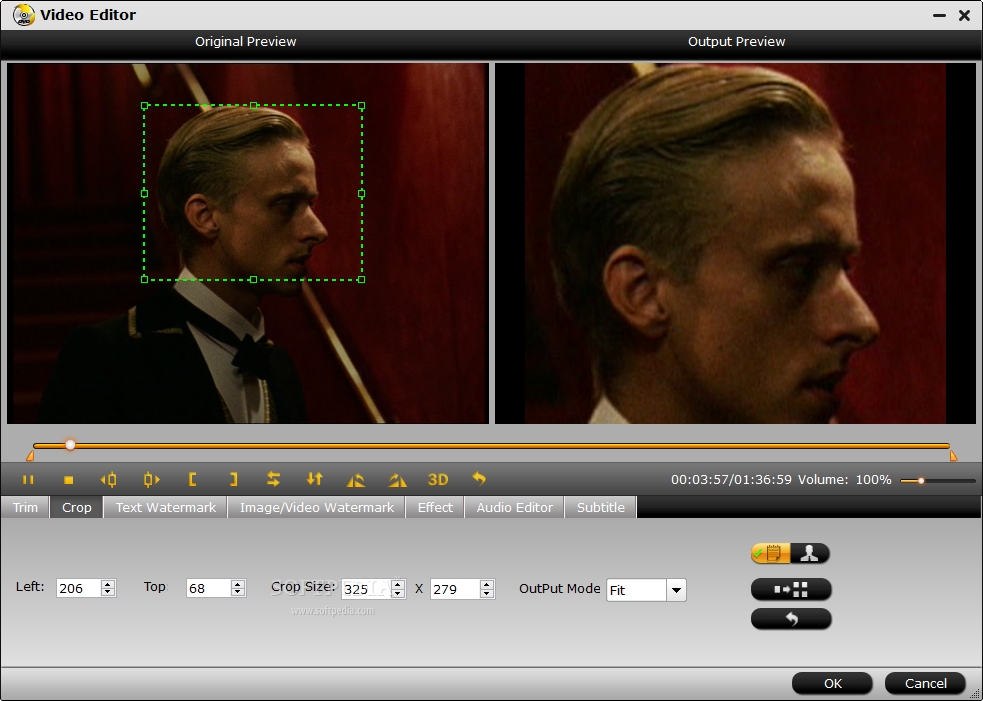Decrease the crop width value
This screenshot has height=701, width=983.
point(398,593)
